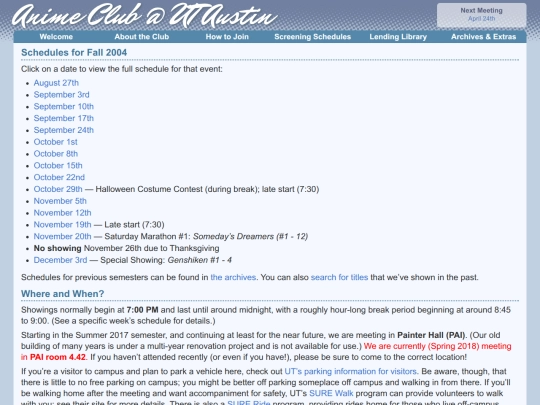Open UT's parking information for visitors

[x=351, y=372]
